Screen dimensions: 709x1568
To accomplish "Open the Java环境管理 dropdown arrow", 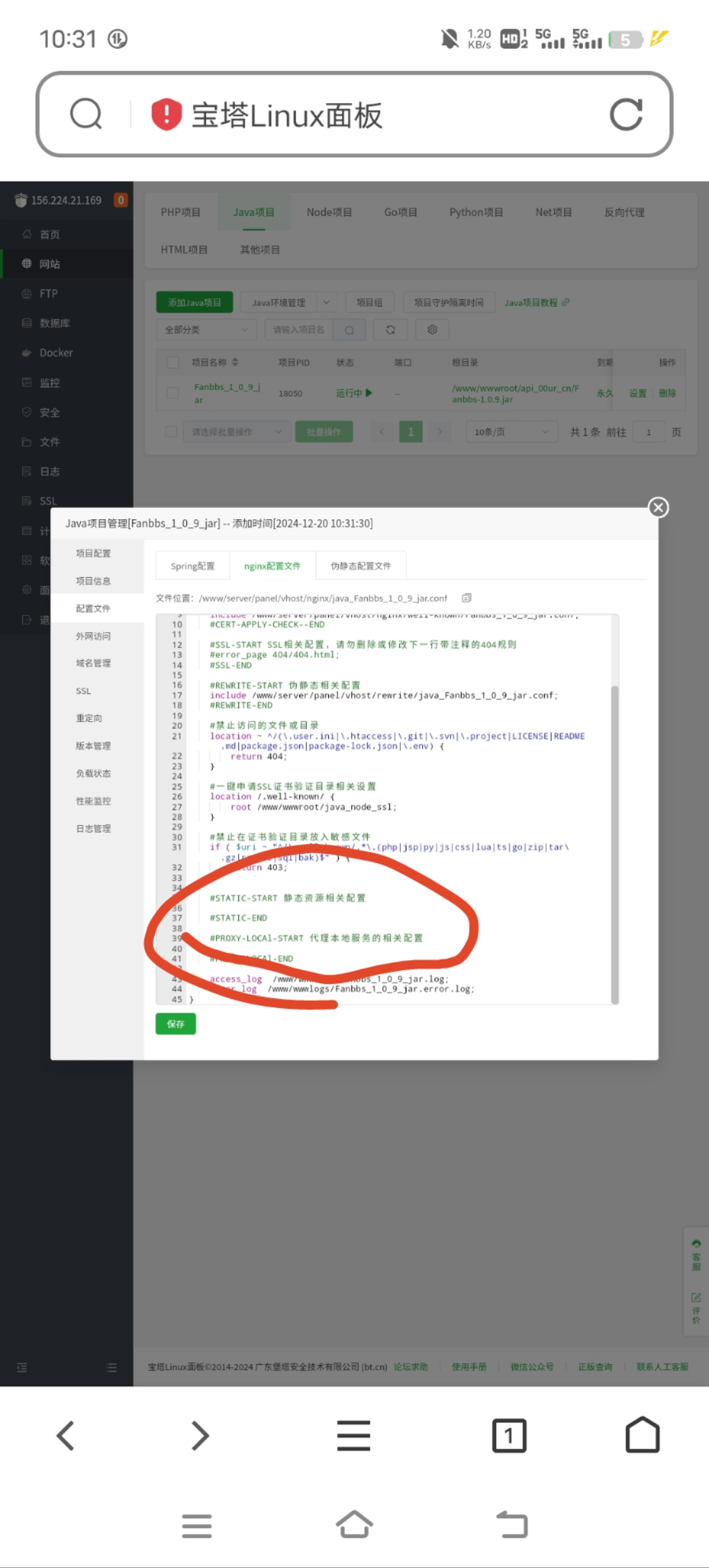I will (326, 303).
